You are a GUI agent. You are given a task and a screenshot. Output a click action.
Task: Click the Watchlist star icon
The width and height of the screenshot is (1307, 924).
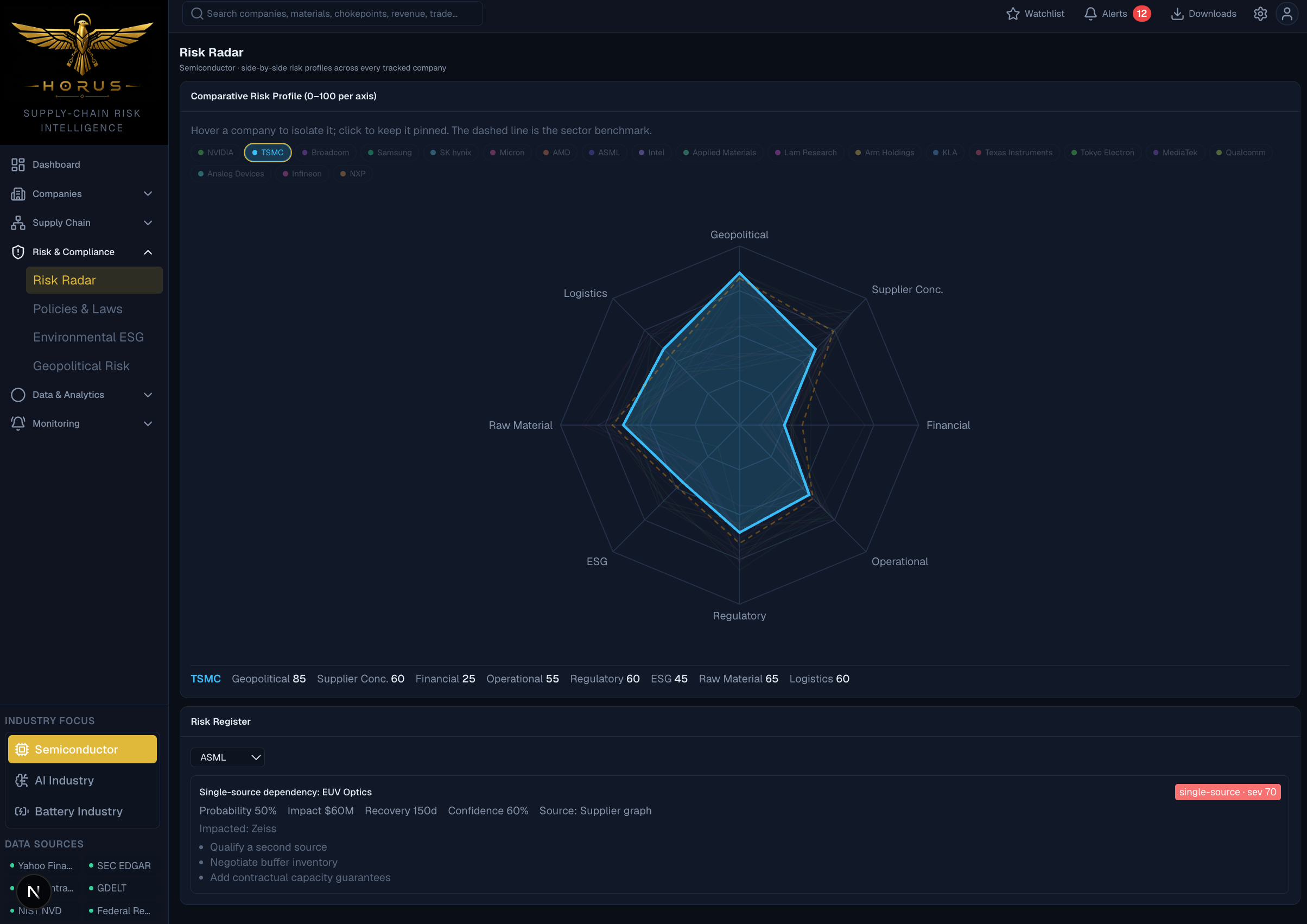tap(1013, 14)
